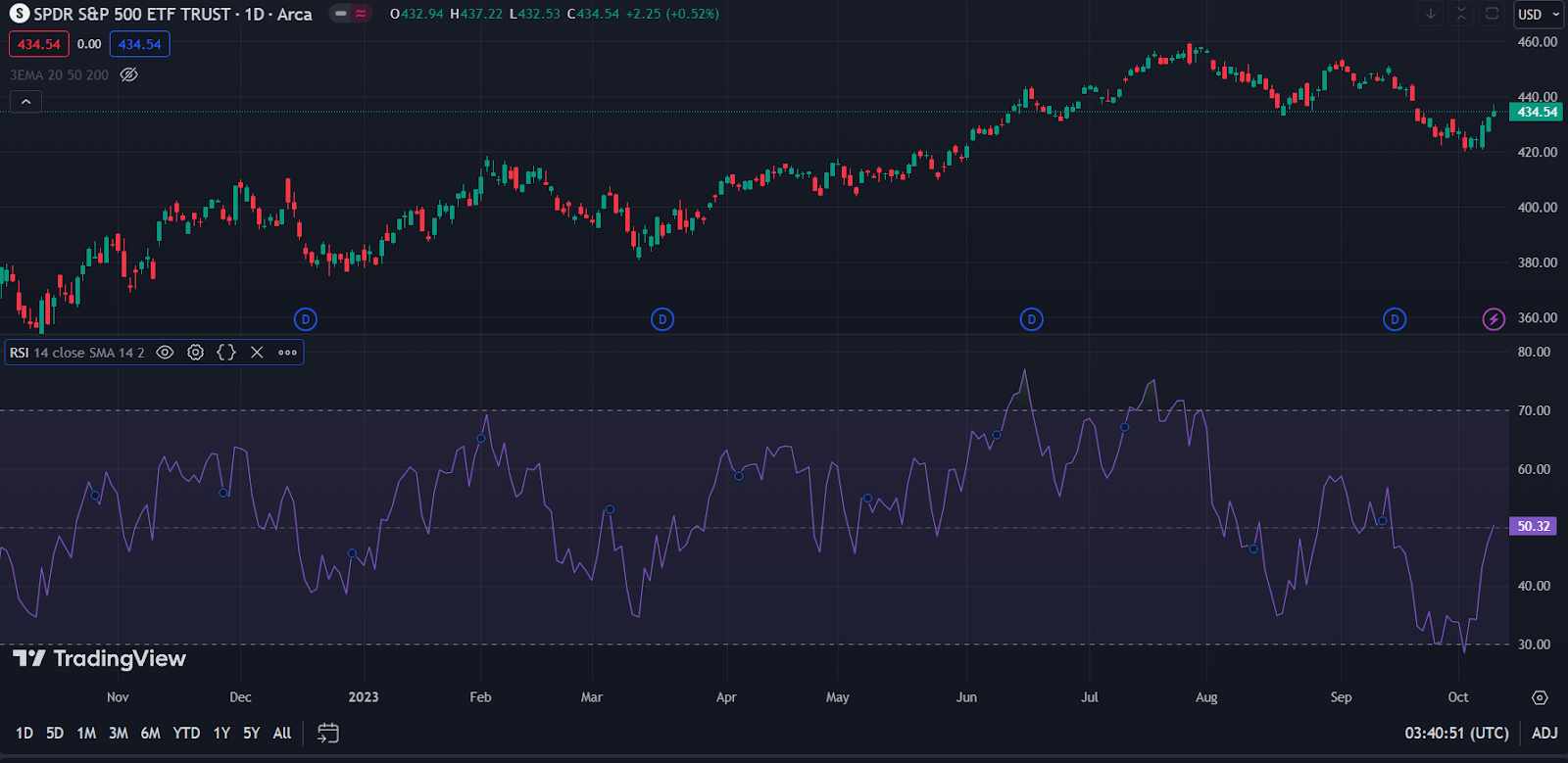Click the 30.00 RSI axis label
This screenshot has width=1568, height=763.
1534,644
